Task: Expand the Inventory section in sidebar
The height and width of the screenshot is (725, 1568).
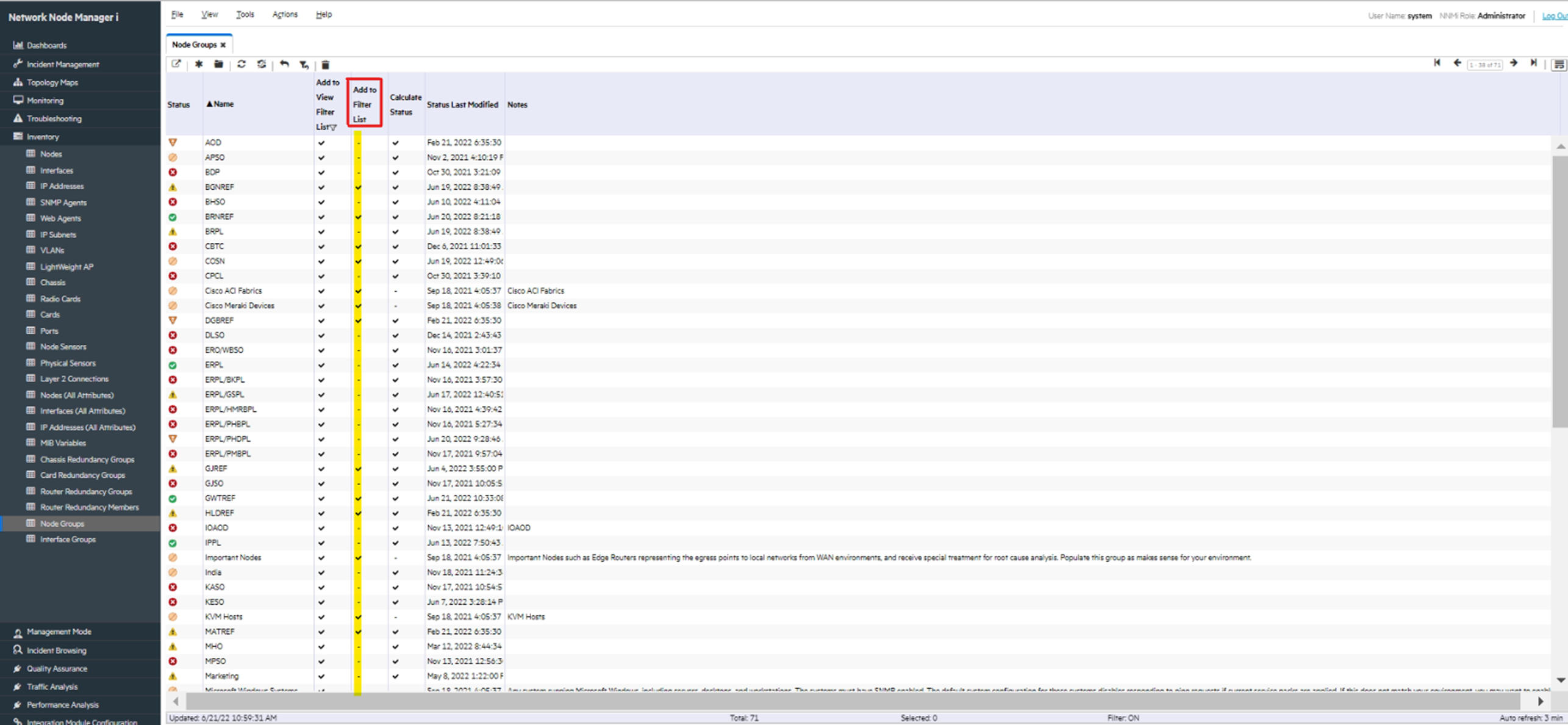Action: click(41, 136)
